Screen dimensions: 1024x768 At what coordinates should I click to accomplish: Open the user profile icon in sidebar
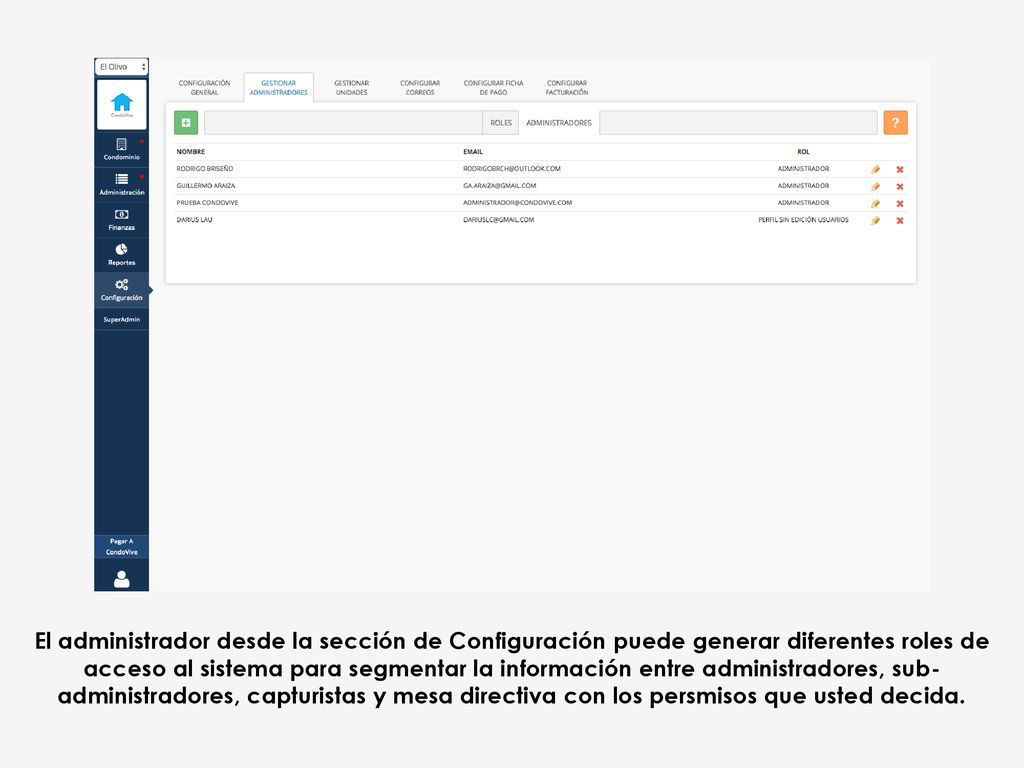coord(121,579)
